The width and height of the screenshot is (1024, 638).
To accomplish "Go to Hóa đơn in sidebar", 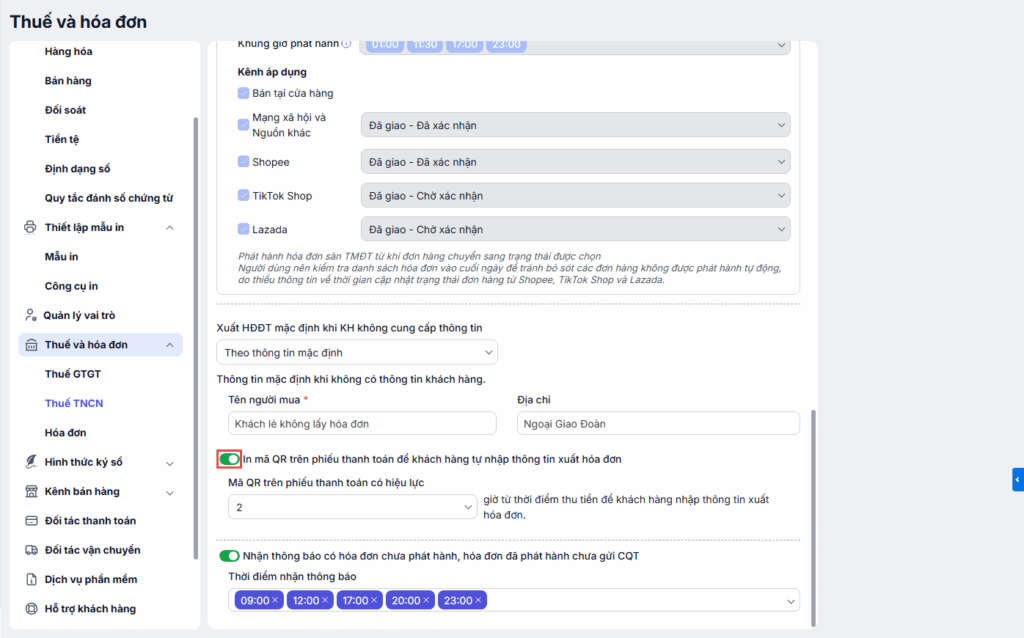I will coord(65,433).
